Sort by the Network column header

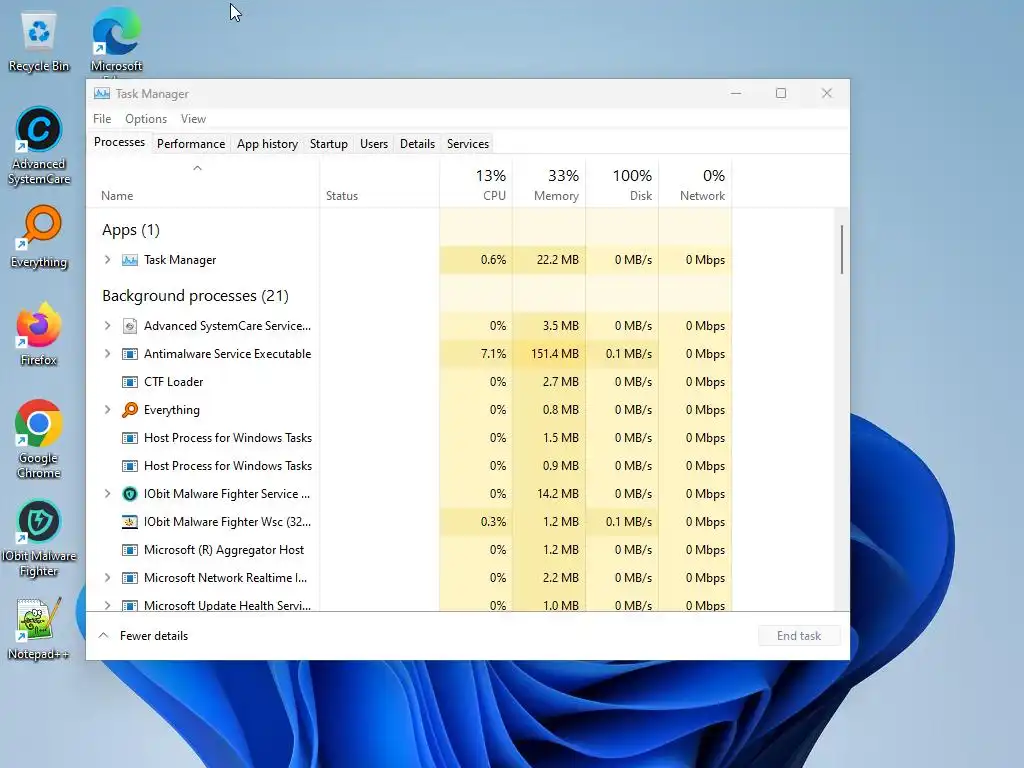click(696, 185)
